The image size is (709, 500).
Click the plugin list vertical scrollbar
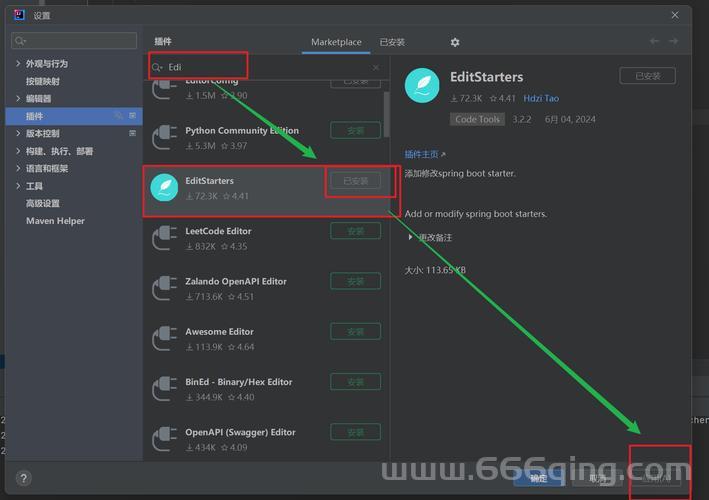point(387,114)
